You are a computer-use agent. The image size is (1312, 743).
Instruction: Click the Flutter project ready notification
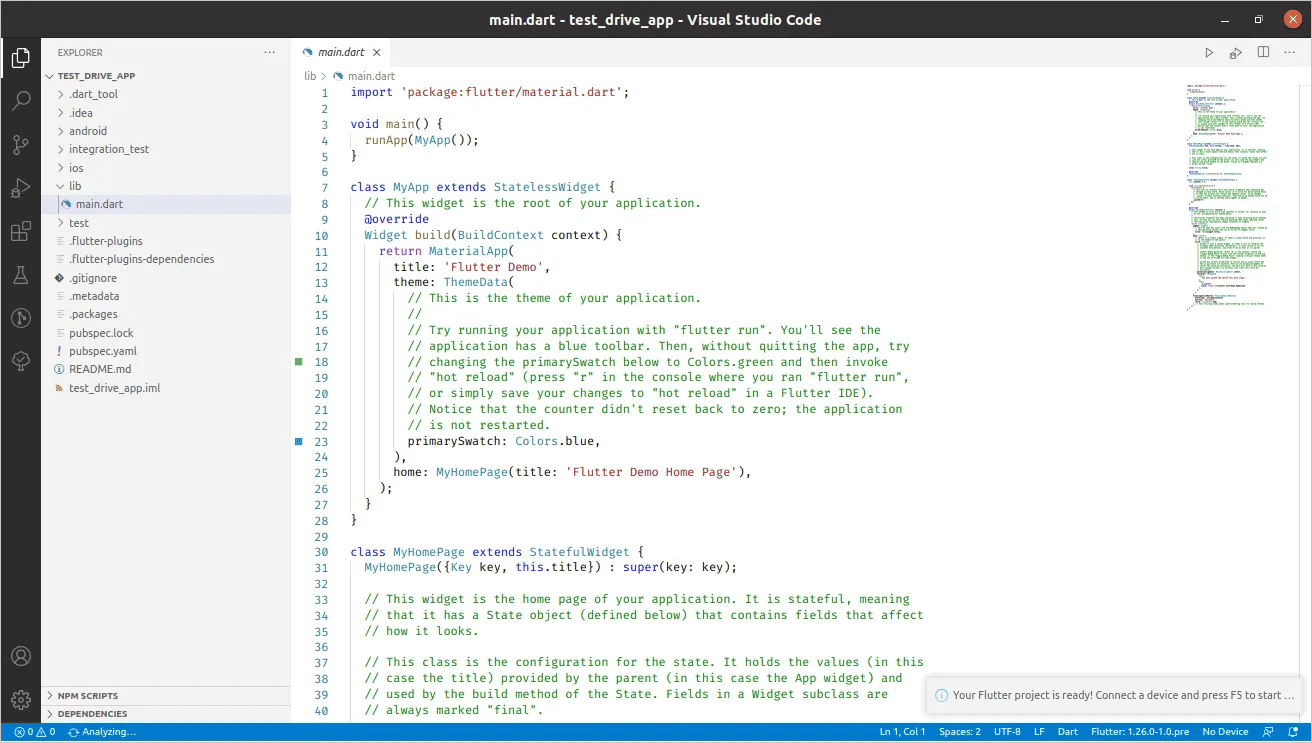(x=1115, y=695)
